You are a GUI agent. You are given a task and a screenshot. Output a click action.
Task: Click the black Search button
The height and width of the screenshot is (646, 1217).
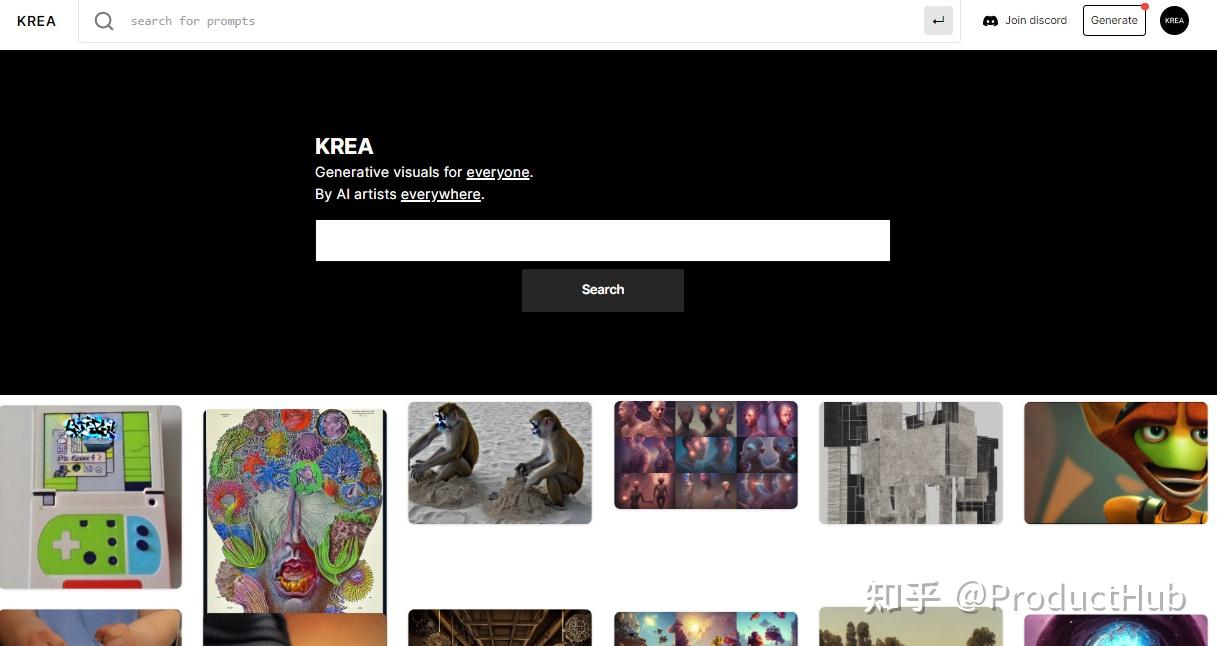(603, 290)
